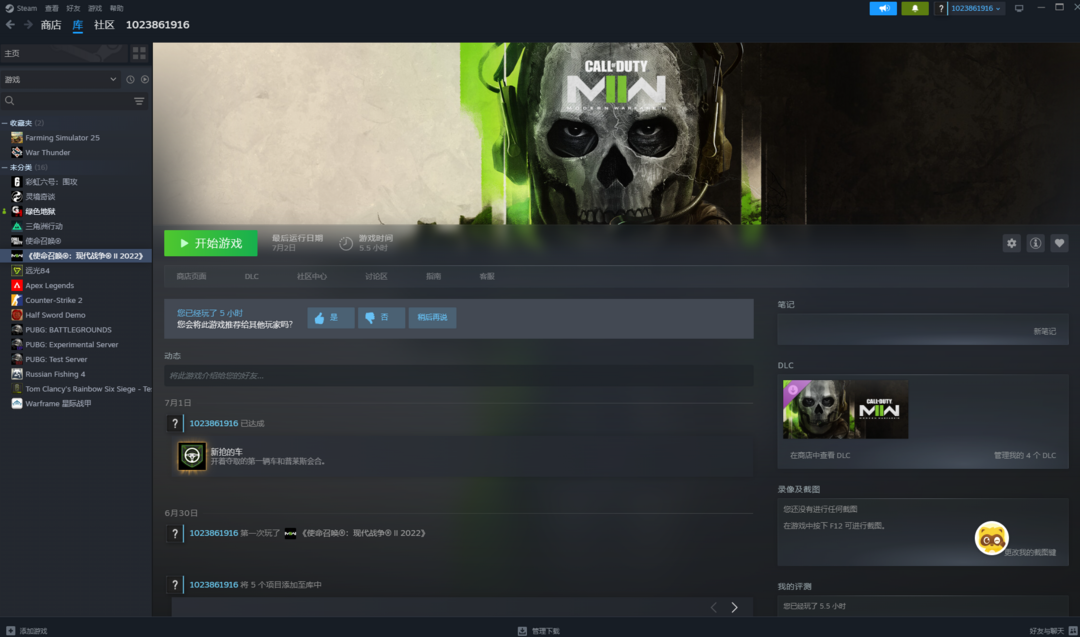Image resolution: width=1080 pixels, height=637 pixels.
Task: Recommend game with thumbs up 是
Action: tap(331, 317)
